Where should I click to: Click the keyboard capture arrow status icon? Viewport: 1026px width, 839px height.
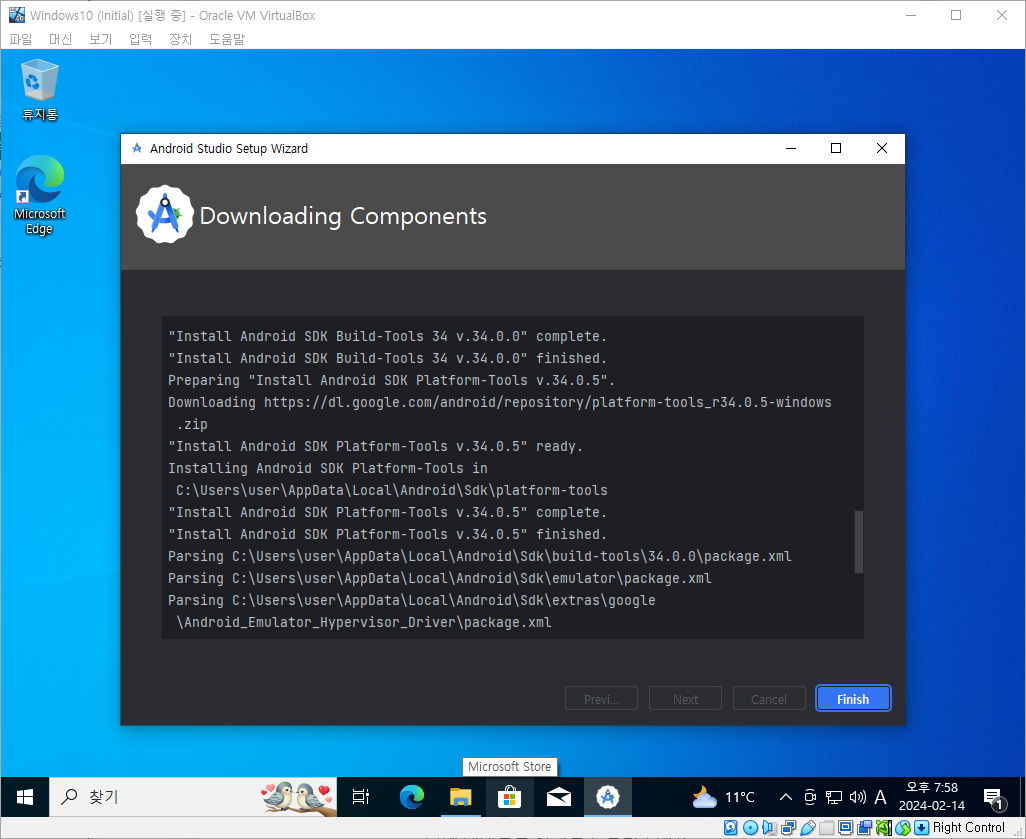(x=921, y=828)
